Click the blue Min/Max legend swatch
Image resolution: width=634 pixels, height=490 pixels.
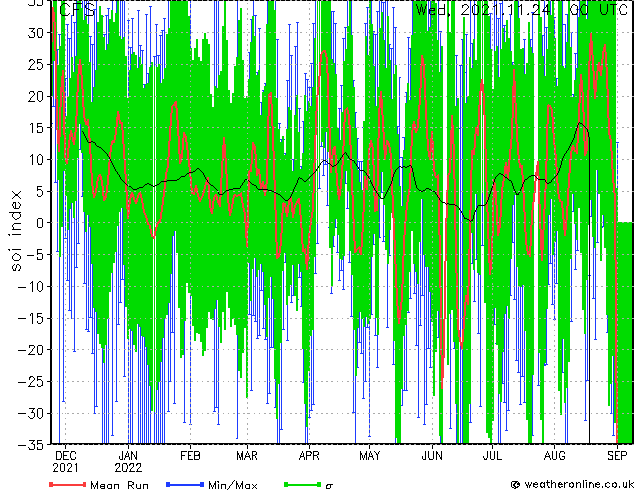coord(185,484)
